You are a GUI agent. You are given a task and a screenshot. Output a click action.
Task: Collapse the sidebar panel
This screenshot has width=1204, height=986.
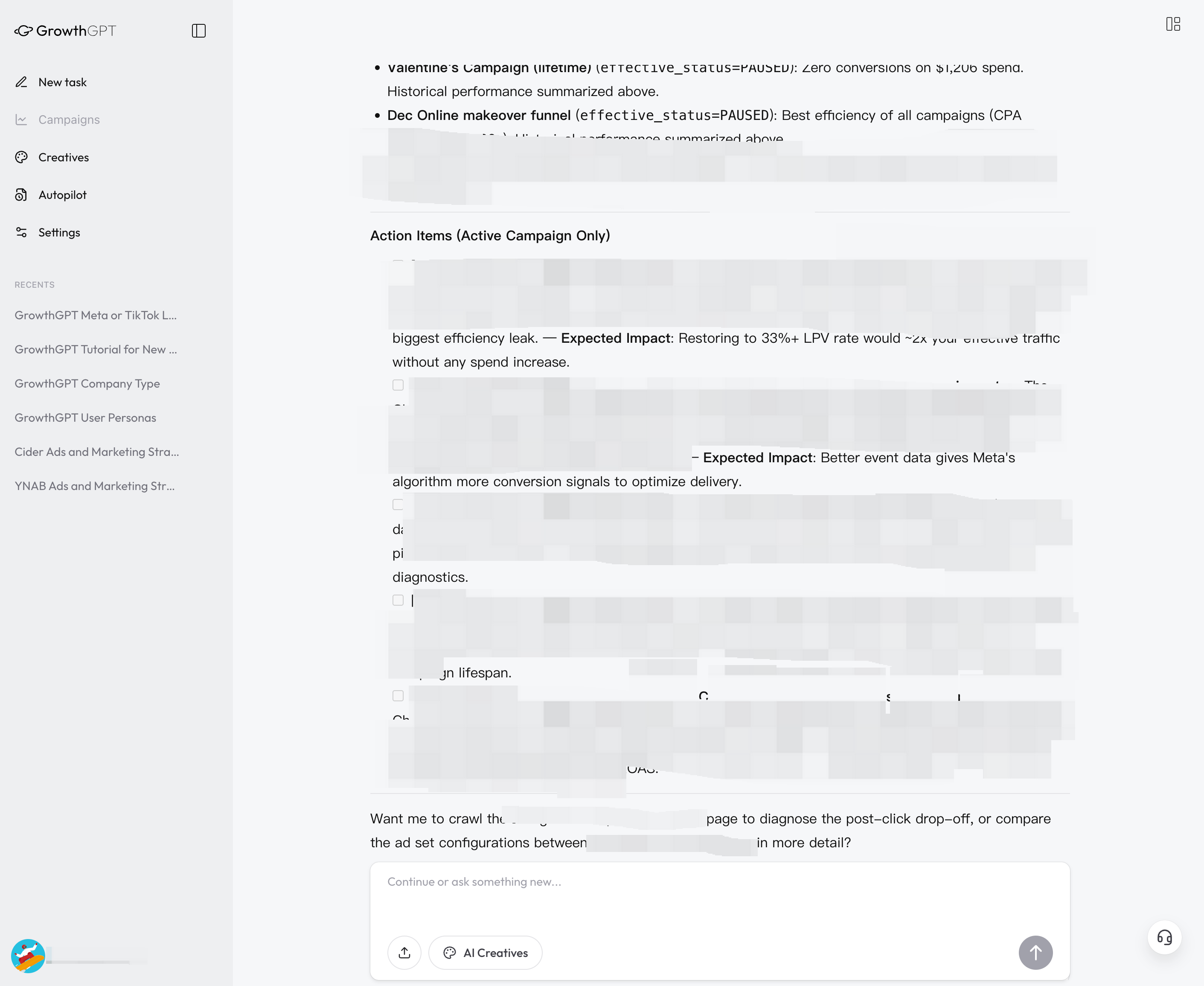tap(199, 31)
